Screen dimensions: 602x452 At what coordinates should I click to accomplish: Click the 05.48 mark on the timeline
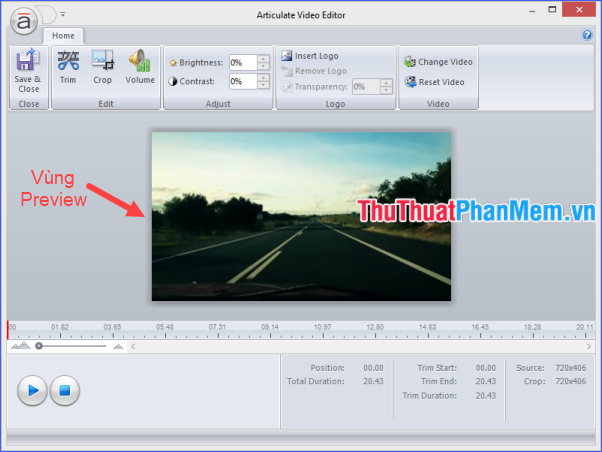(x=165, y=327)
